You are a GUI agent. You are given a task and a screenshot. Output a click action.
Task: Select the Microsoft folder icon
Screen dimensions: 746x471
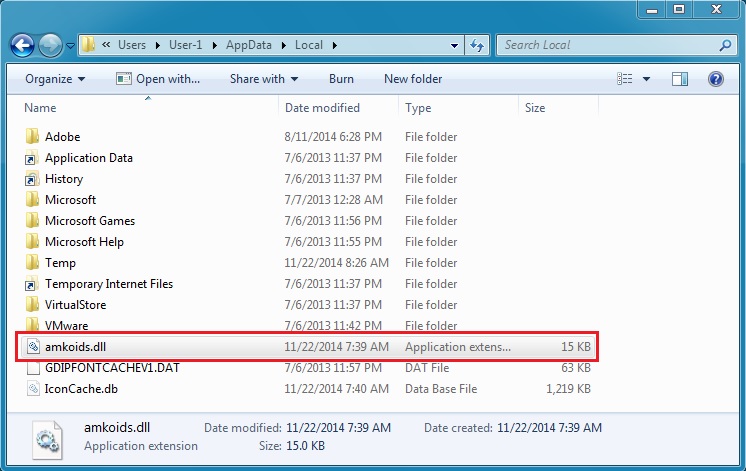pos(32,199)
